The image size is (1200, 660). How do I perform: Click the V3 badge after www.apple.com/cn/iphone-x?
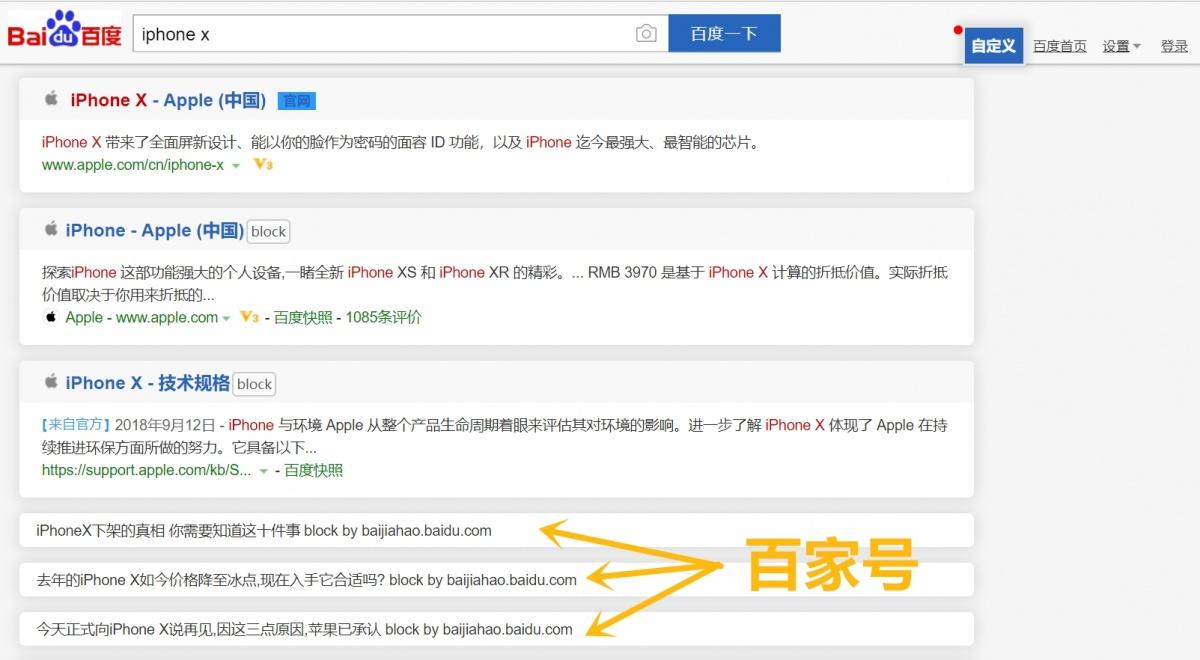[x=263, y=165]
